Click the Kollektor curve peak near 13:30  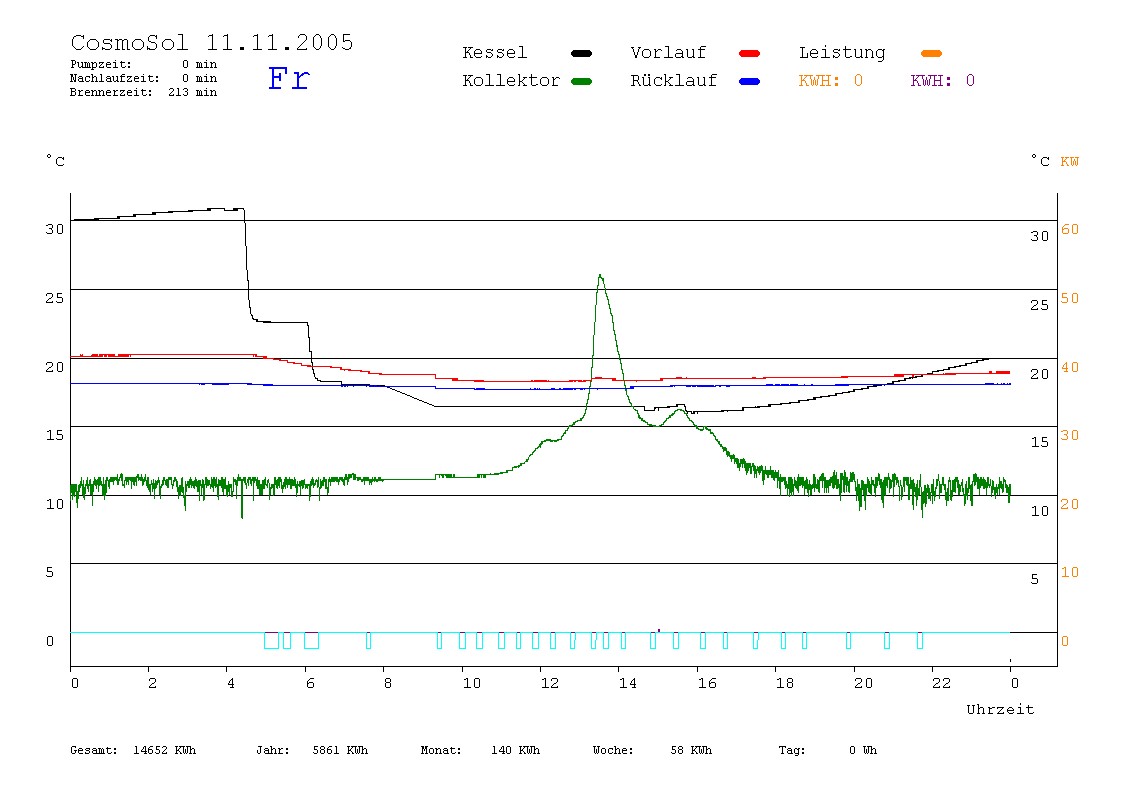tap(600, 277)
